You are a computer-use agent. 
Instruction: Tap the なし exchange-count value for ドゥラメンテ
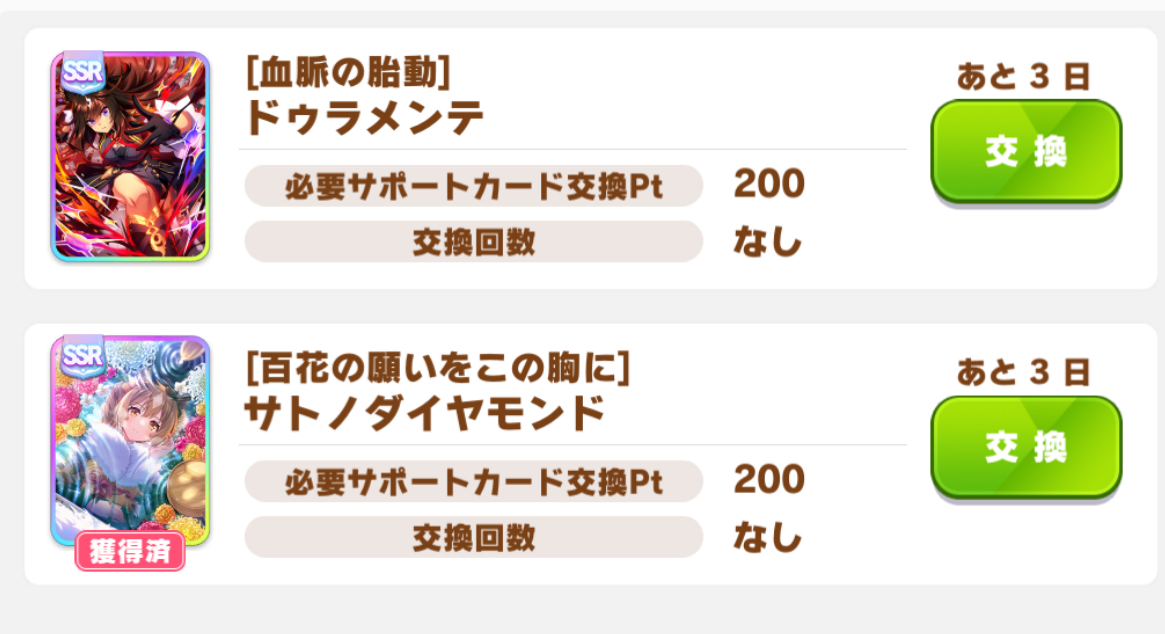[x=768, y=242]
